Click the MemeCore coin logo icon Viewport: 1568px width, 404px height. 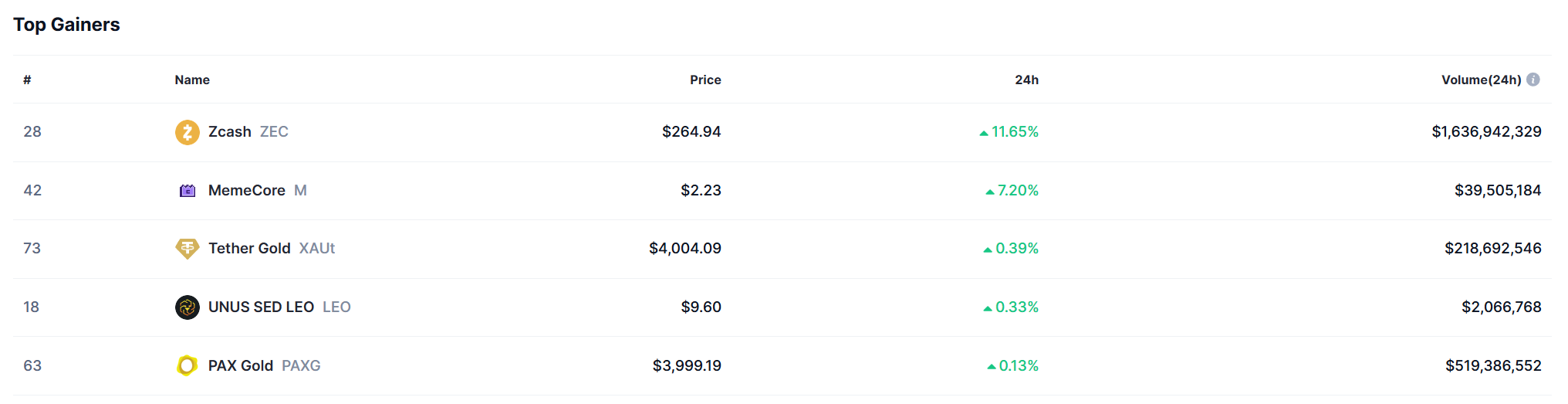pyautogui.click(x=187, y=191)
